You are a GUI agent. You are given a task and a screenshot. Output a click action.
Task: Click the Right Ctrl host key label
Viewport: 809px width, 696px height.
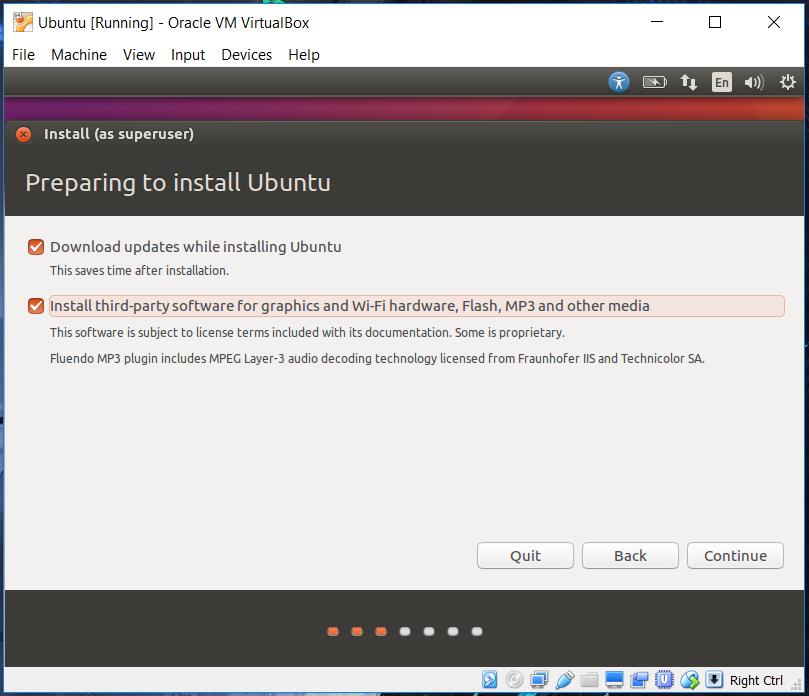tap(756, 681)
